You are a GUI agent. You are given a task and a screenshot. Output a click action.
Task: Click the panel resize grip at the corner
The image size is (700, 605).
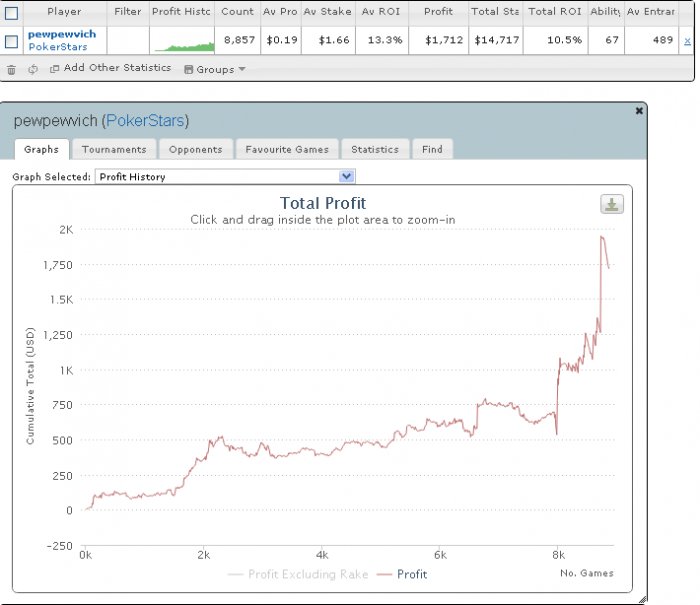click(642, 599)
